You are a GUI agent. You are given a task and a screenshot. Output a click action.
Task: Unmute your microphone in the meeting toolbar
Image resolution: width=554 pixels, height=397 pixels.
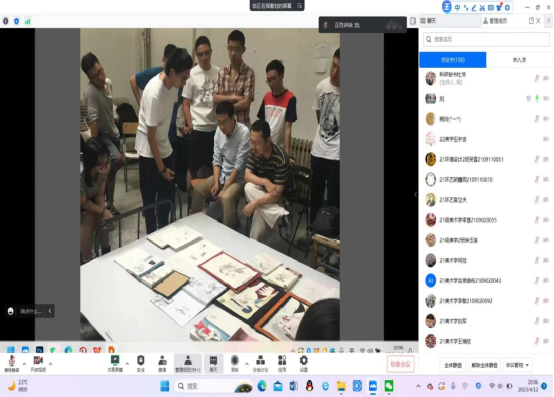click(x=12, y=364)
